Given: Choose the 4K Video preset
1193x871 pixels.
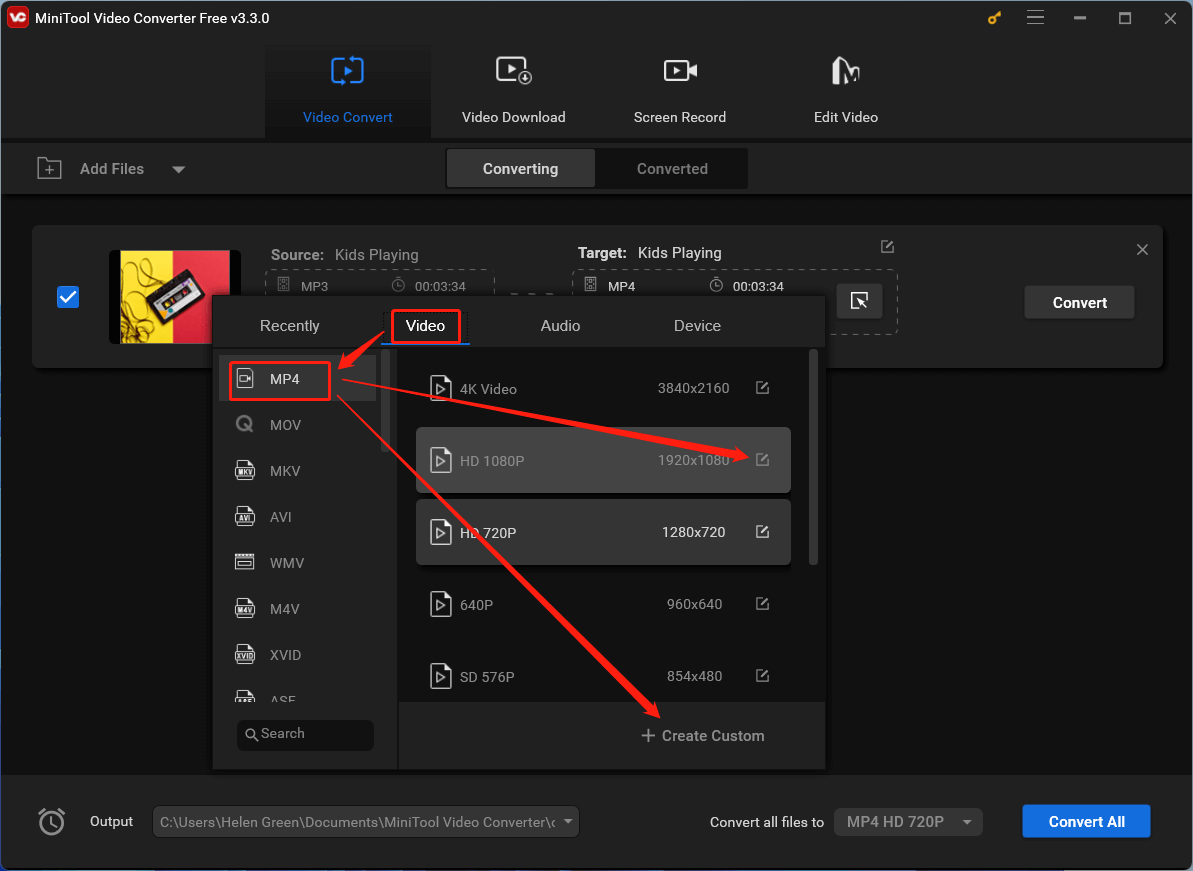Looking at the screenshot, I should (x=603, y=388).
